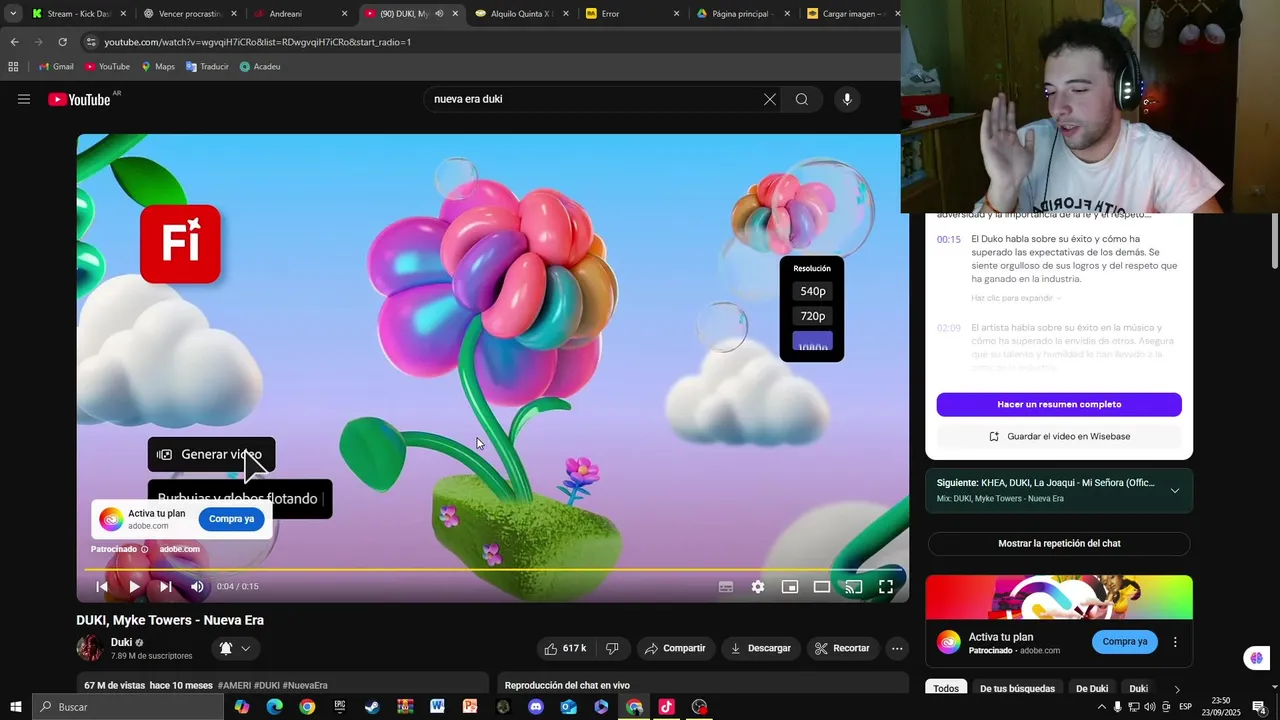
Task: Open the Traducir bookmark
Action: pos(207,66)
